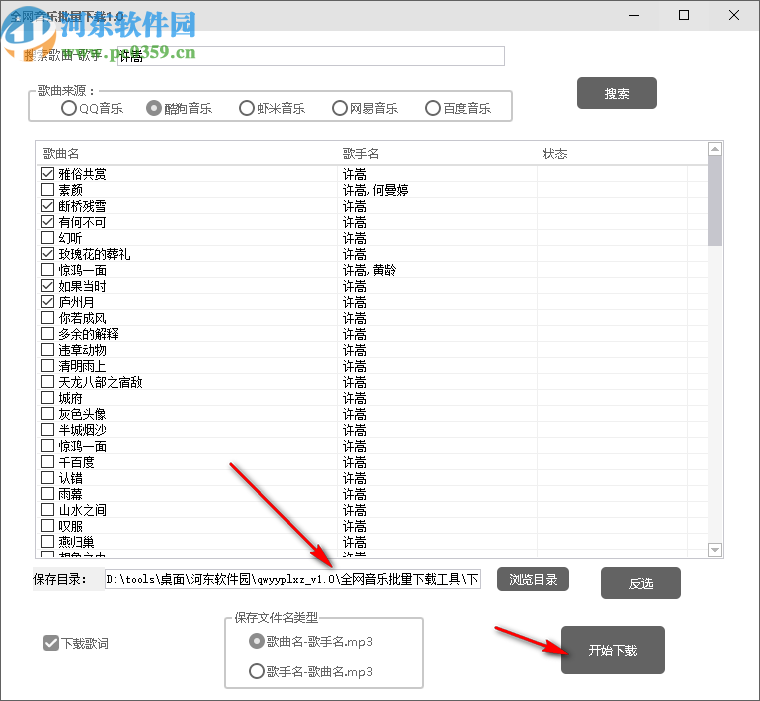Check the song 半城烟沙
The height and width of the screenshot is (701, 760).
click(48, 430)
